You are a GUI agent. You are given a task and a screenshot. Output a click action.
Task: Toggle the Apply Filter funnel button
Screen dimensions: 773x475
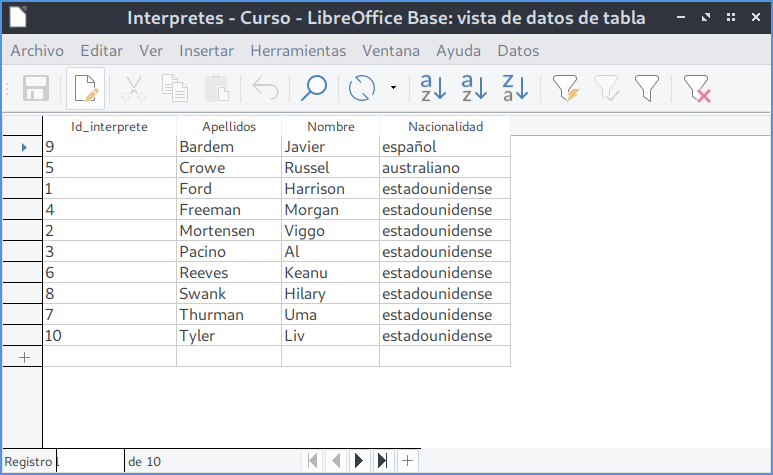click(606, 89)
